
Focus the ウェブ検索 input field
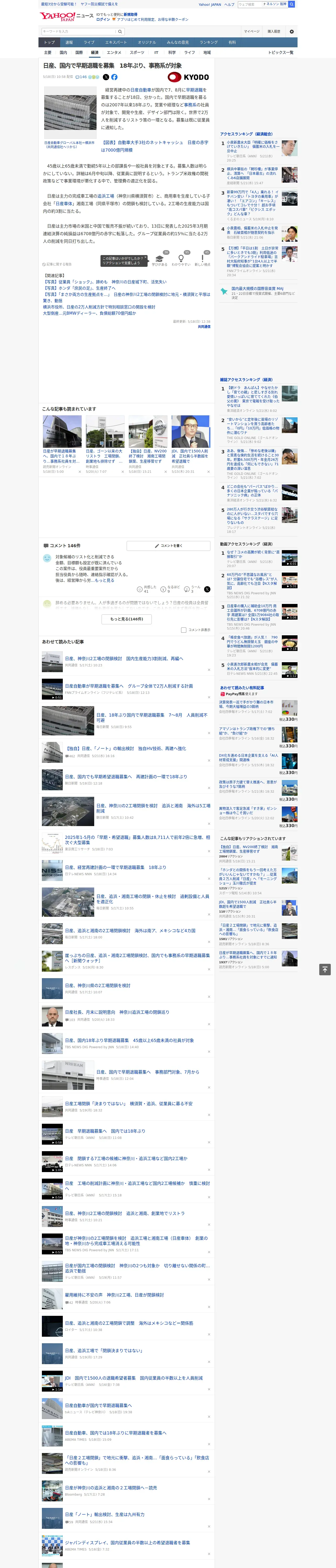(249, 4)
